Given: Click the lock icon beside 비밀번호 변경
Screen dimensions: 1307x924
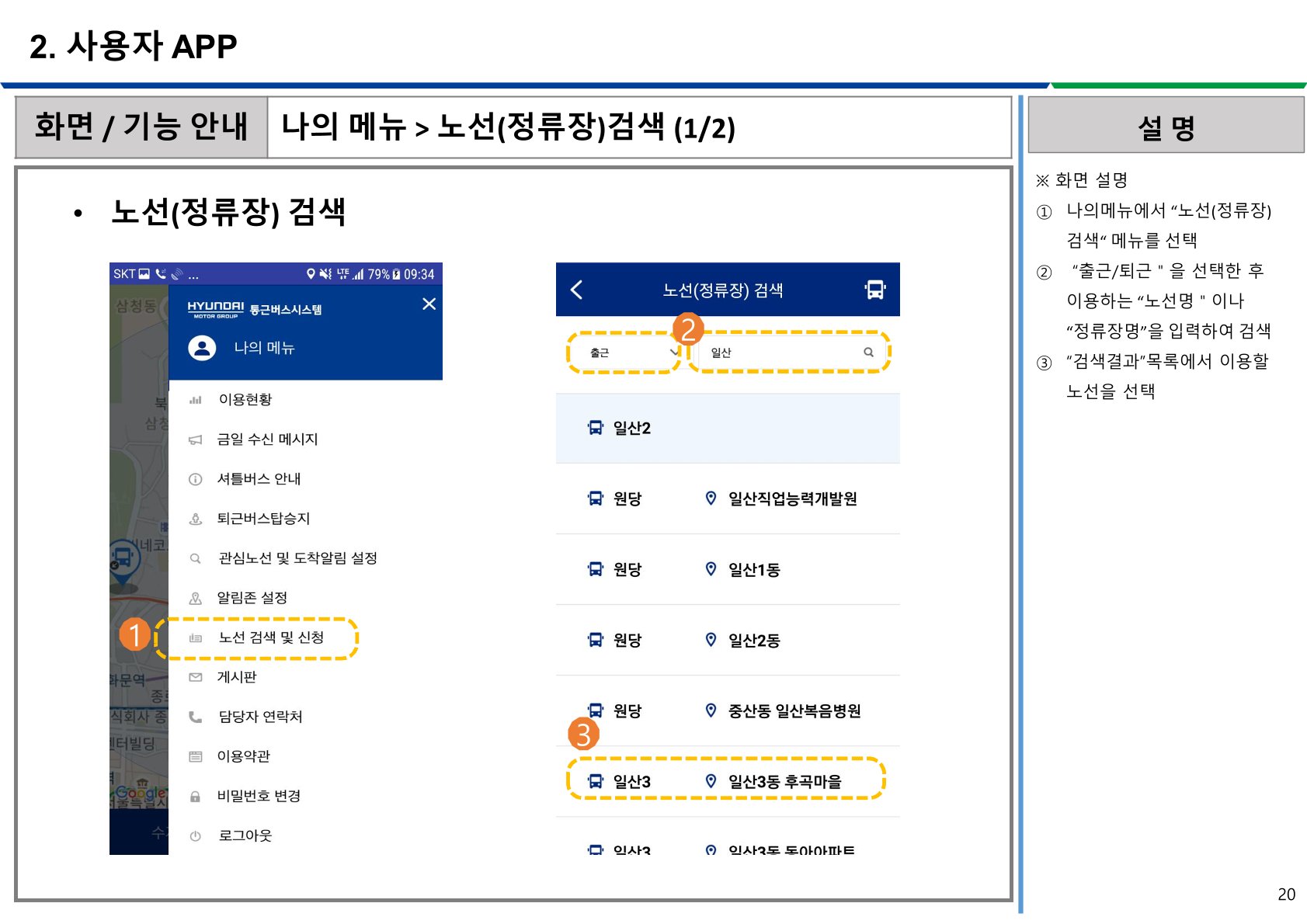Looking at the screenshot, I should click(x=196, y=797).
